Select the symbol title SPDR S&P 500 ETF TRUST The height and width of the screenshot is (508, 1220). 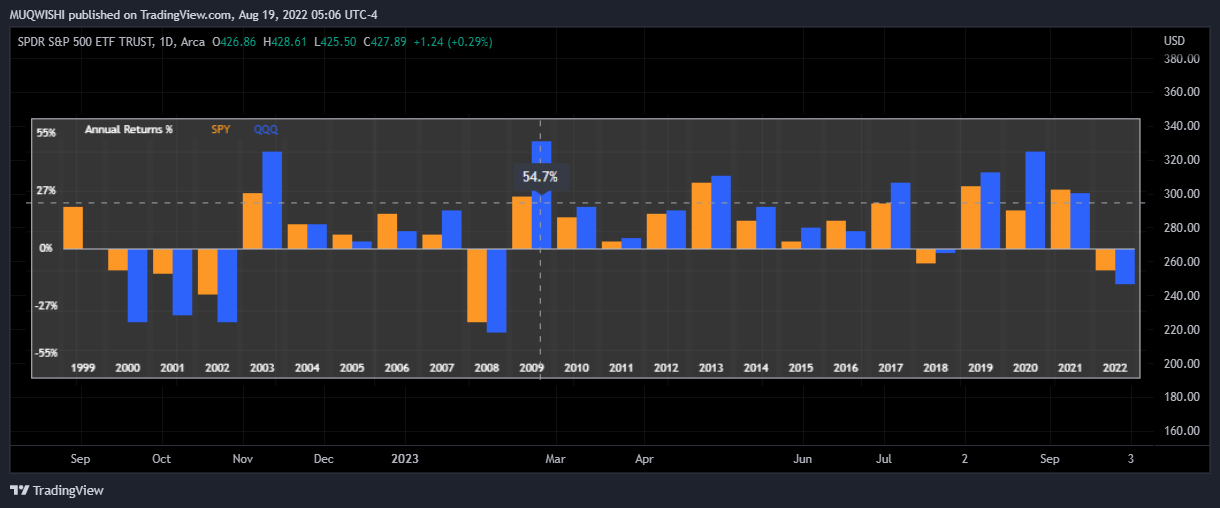coord(86,42)
